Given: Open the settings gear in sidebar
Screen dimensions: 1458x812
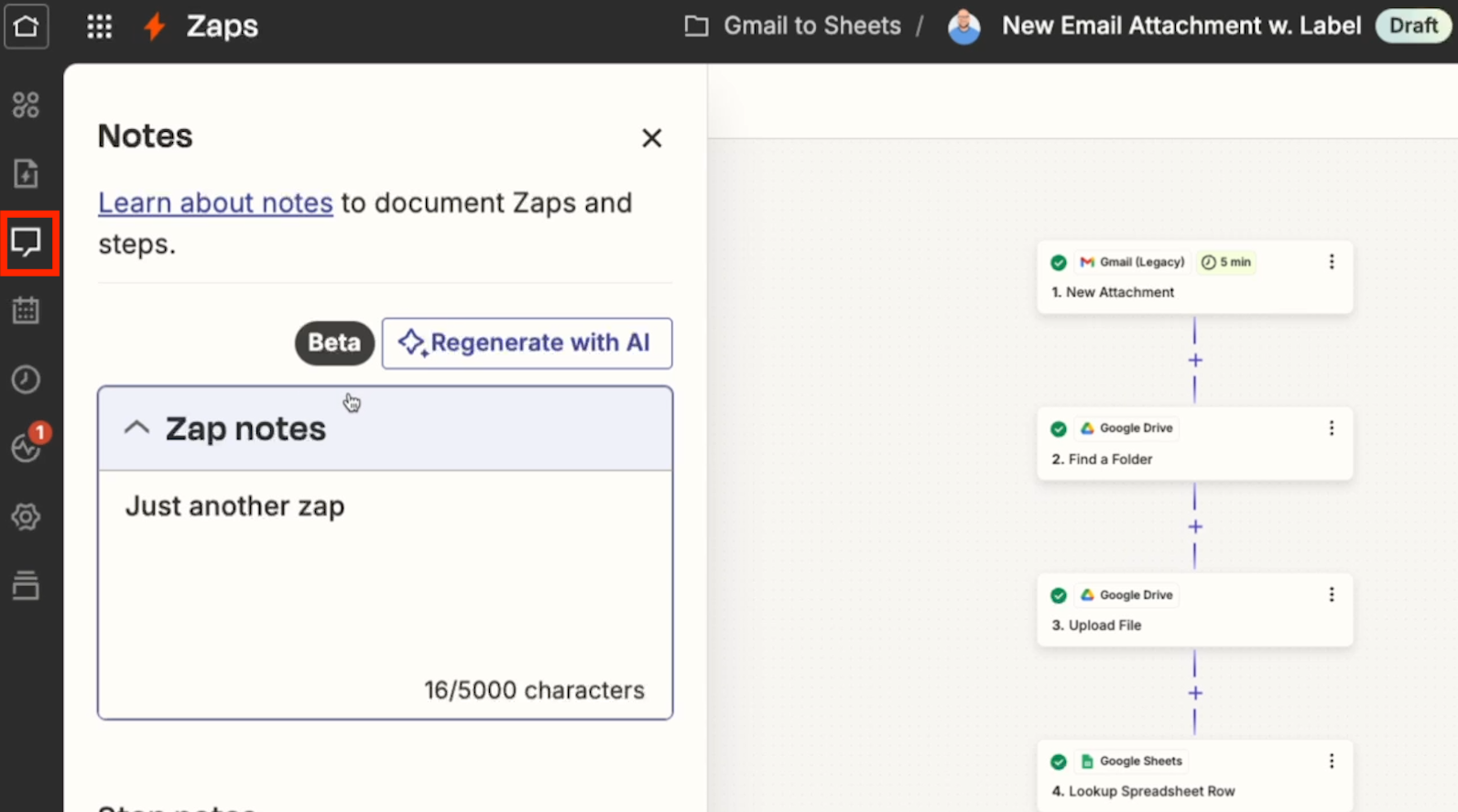Looking at the screenshot, I should click(x=26, y=517).
